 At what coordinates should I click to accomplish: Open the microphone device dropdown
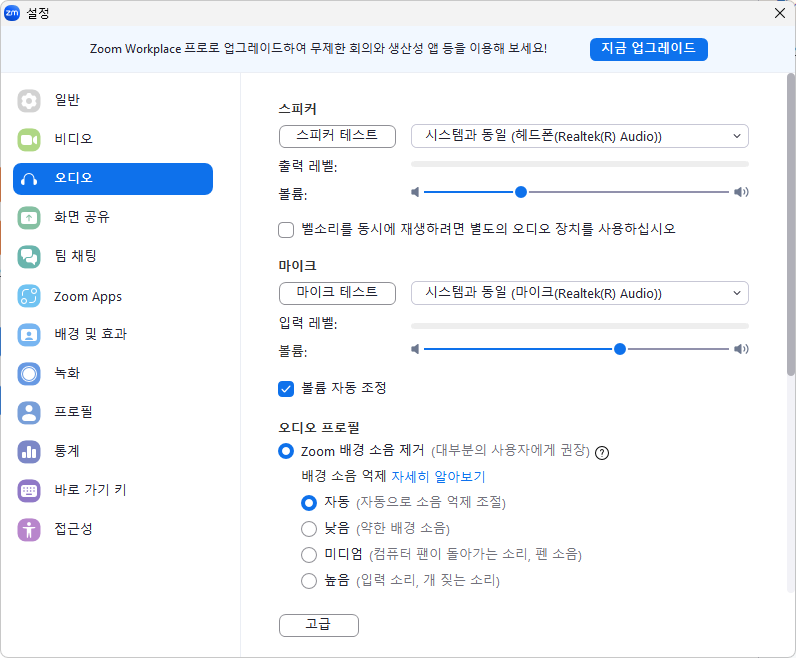(x=580, y=293)
